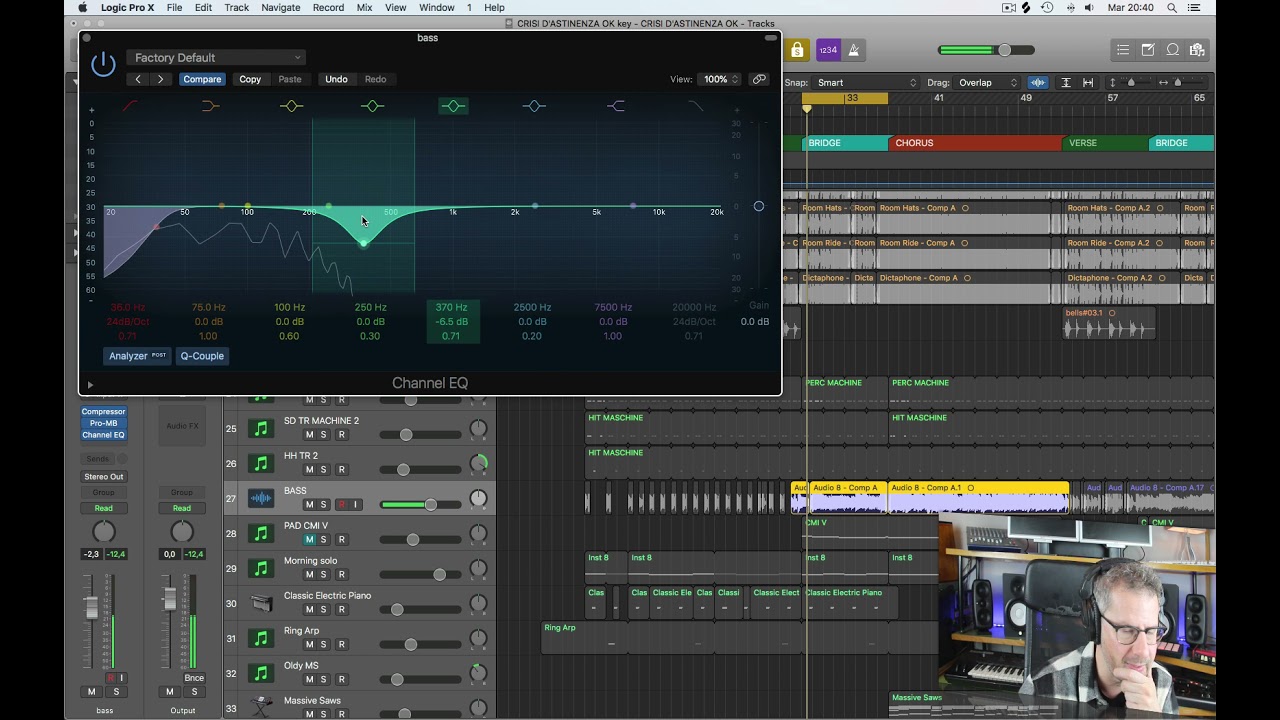This screenshot has width=1280, height=720.
Task: Open the Drag Overlap dropdown
Action: point(987,83)
